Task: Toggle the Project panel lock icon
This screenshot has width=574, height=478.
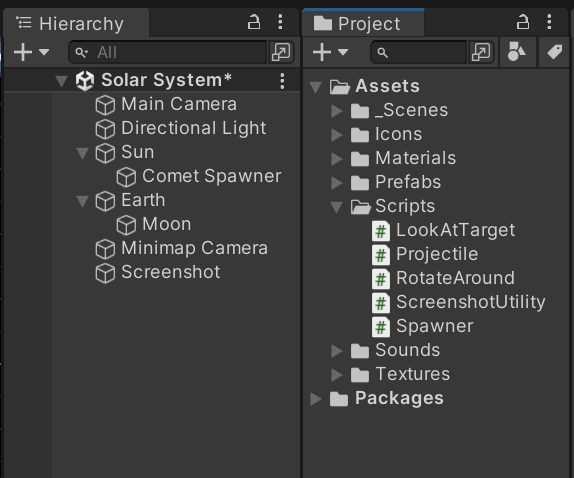Action: pyautogui.click(x=523, y=22)
